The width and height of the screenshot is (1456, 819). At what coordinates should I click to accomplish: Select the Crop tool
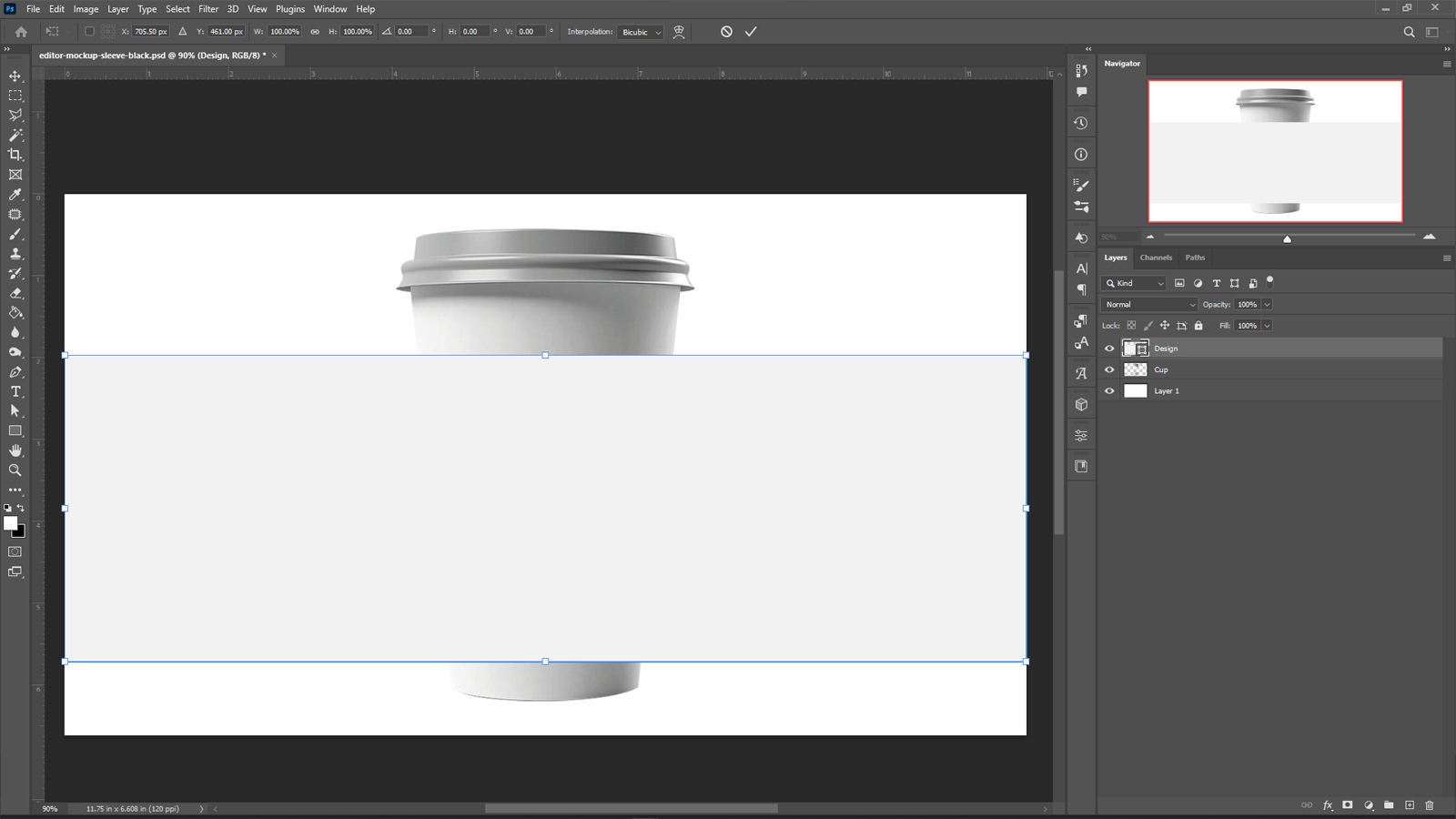[15, 155]
